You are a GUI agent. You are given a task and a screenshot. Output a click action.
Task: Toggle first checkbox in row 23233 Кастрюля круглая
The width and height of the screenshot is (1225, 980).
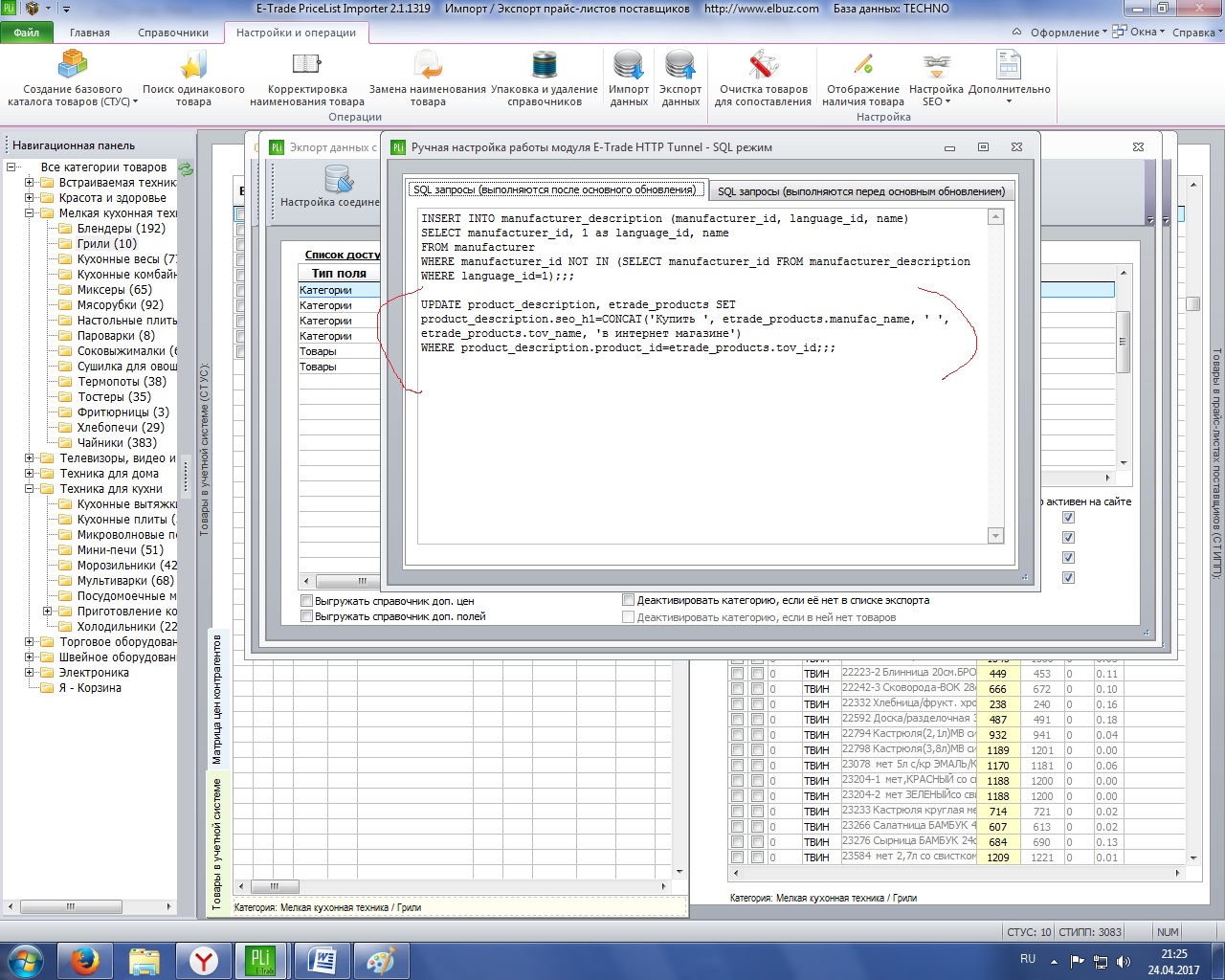[x=737, y=812]
